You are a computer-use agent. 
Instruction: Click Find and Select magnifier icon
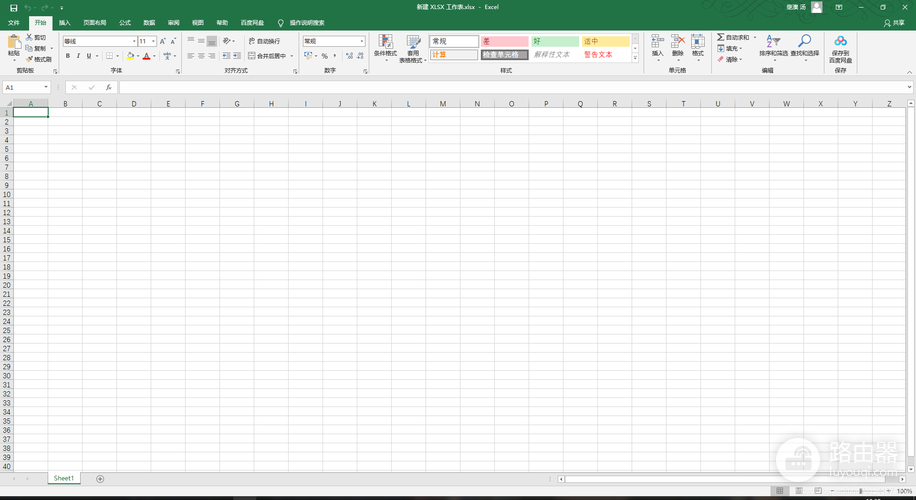tap(804, 41)
